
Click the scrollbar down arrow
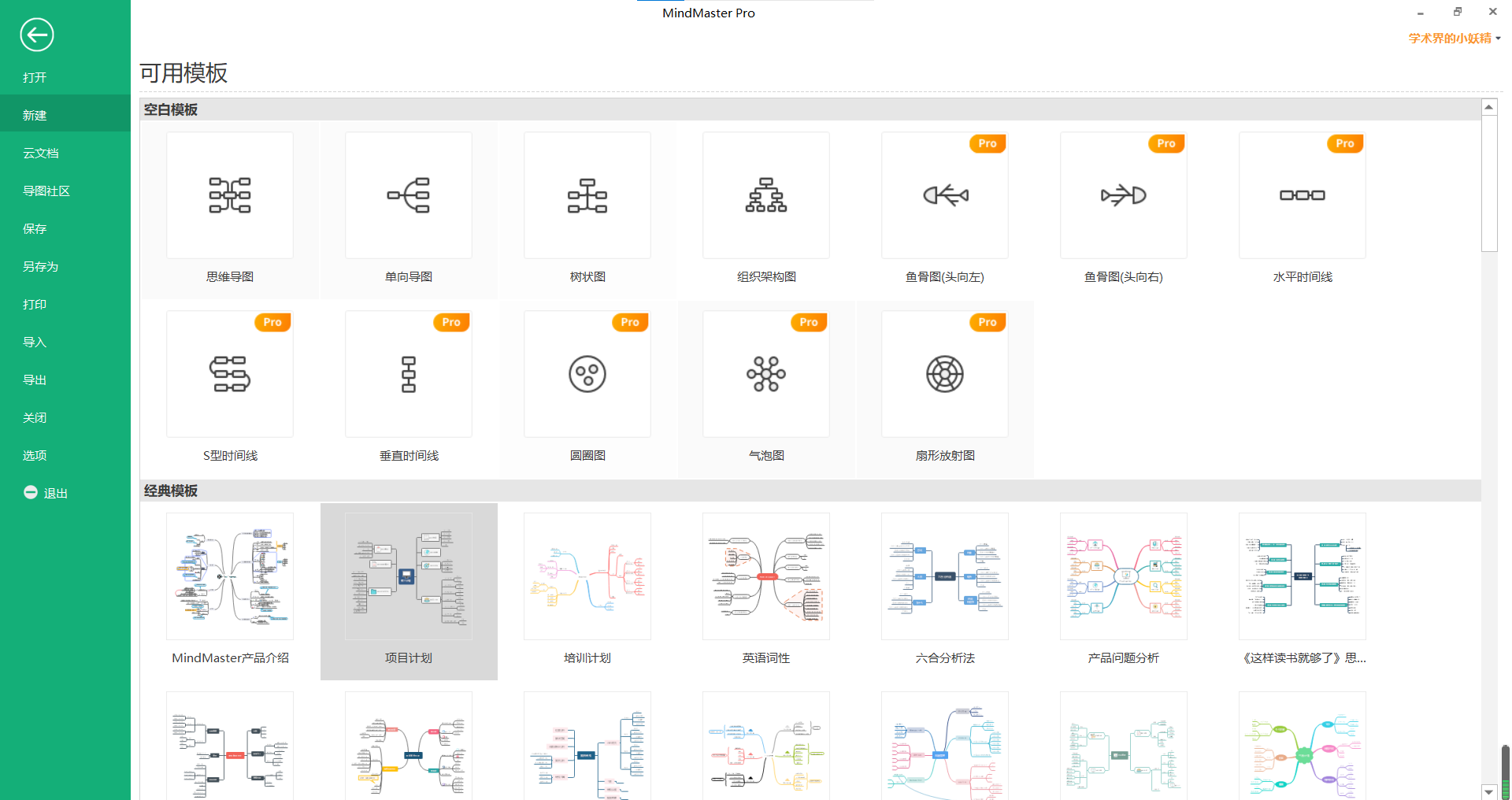(x=1488, y=791)
